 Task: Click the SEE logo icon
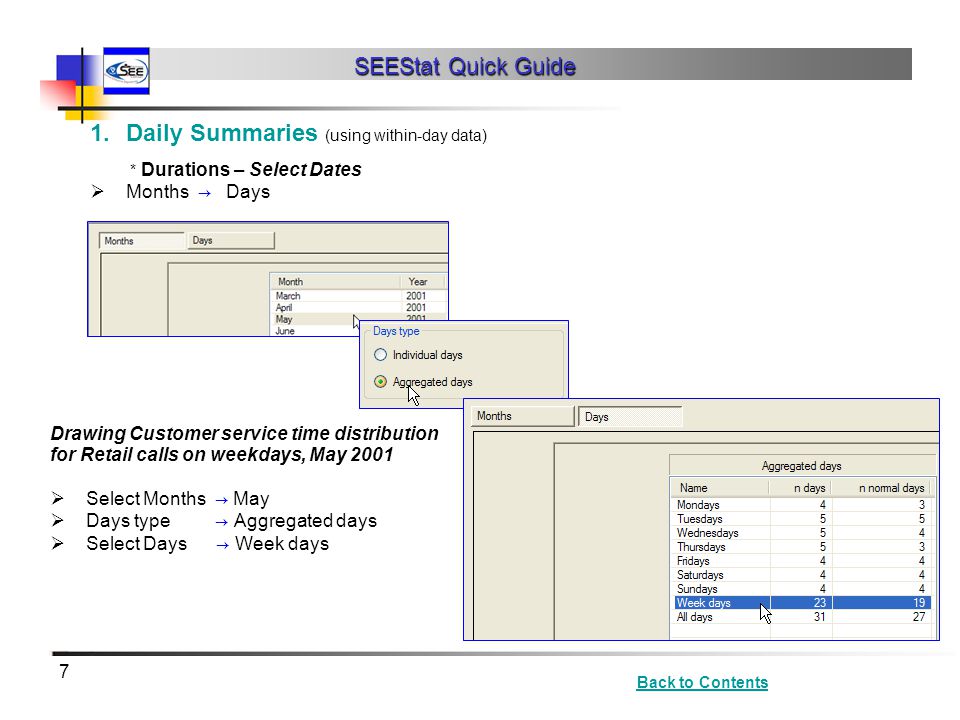pyautogui.click(x=126, y=71)
